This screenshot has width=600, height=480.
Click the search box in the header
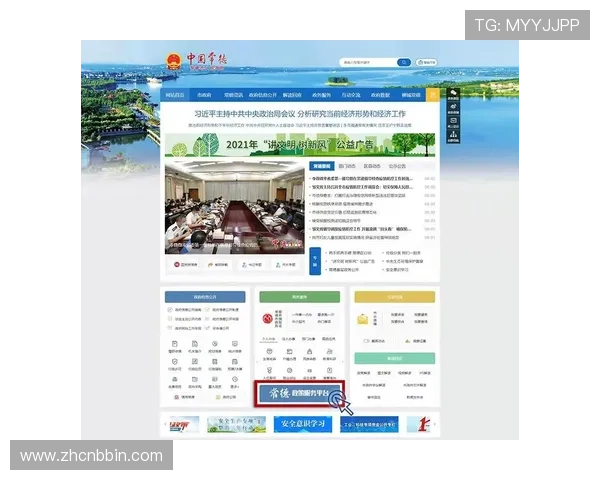tap(367, 62)
